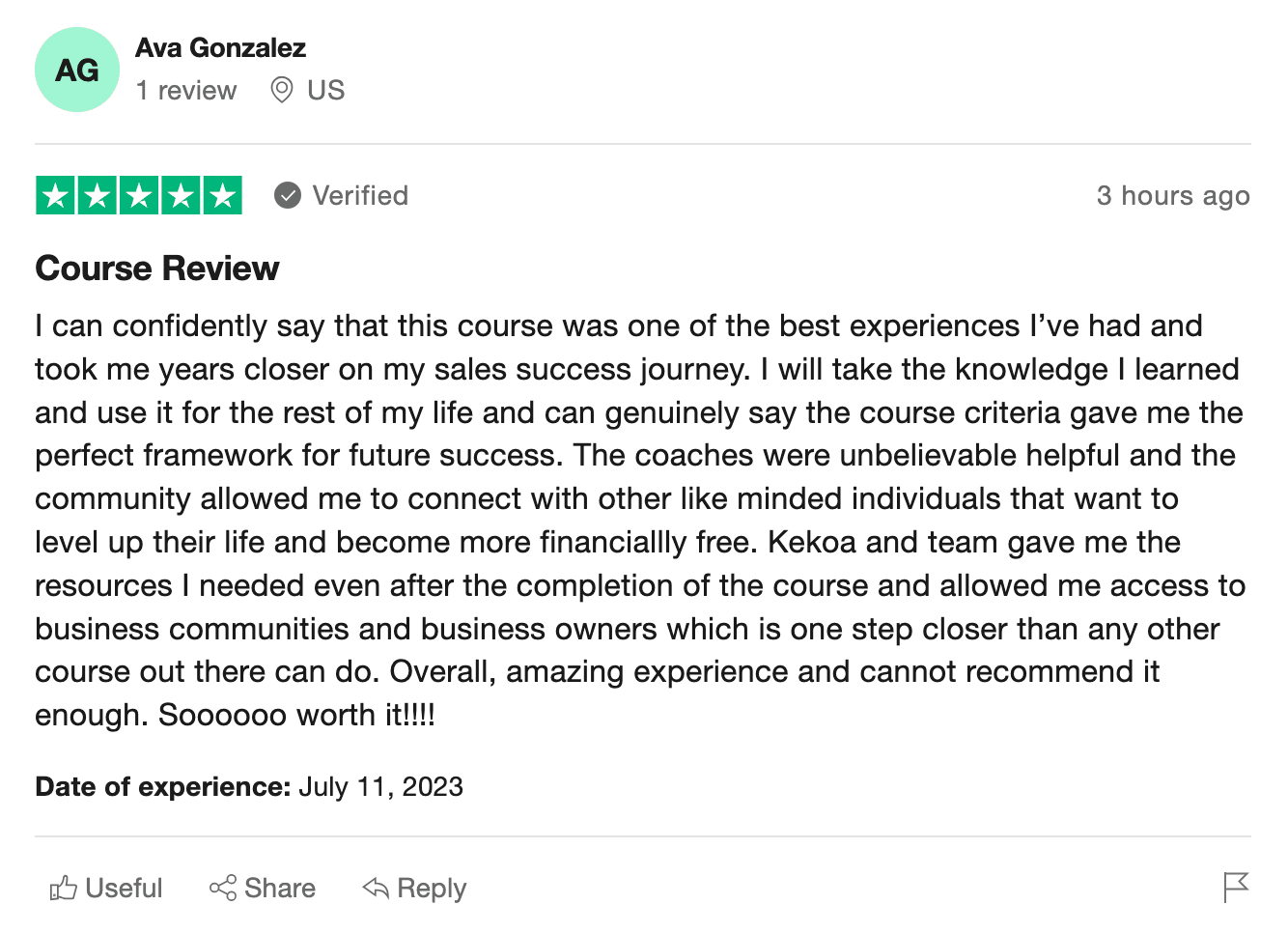Viewport: 1288px width, 933px height.
Task: Click the US country label
Action: (325, 91)
